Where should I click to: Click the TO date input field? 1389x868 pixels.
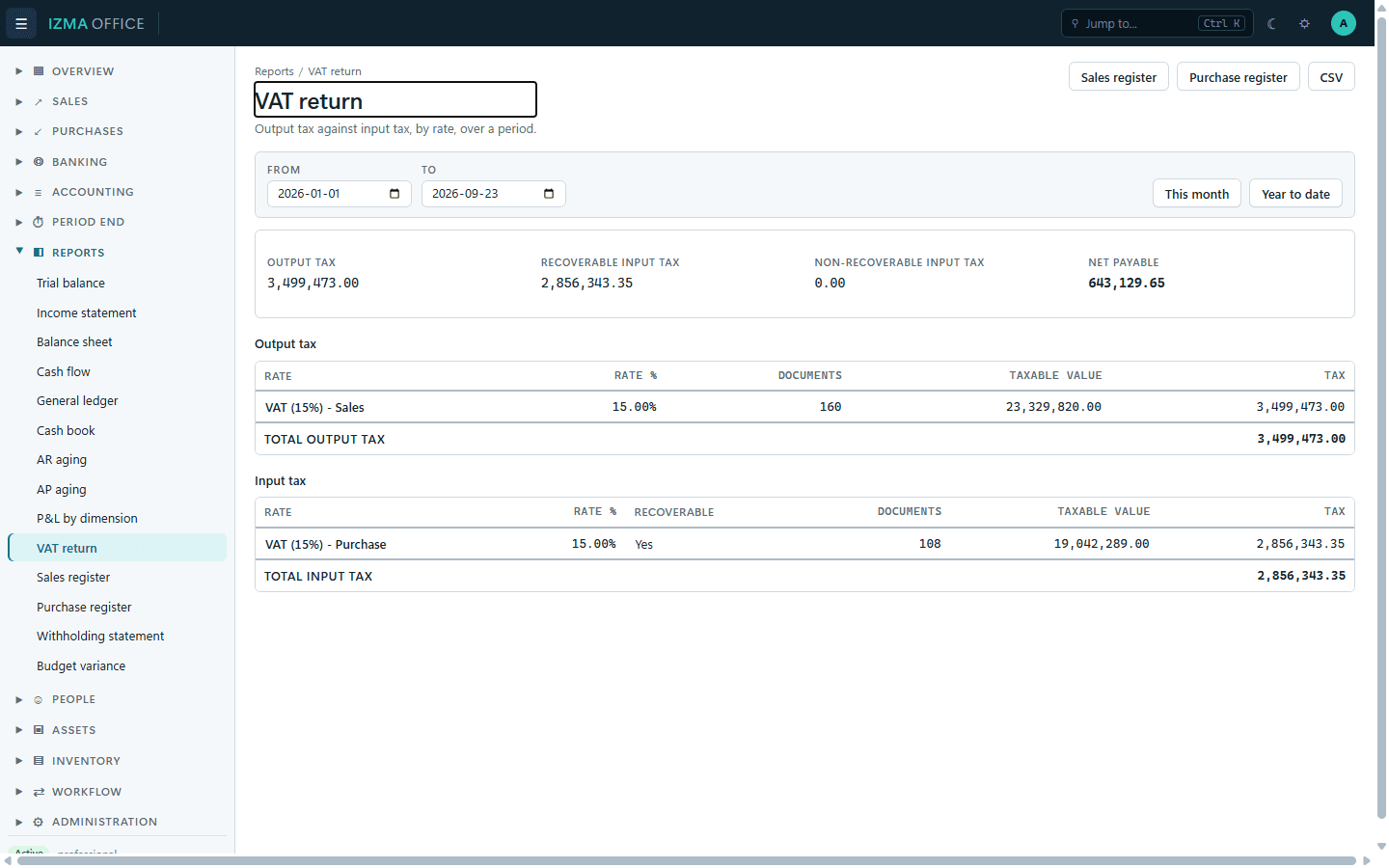494,194
